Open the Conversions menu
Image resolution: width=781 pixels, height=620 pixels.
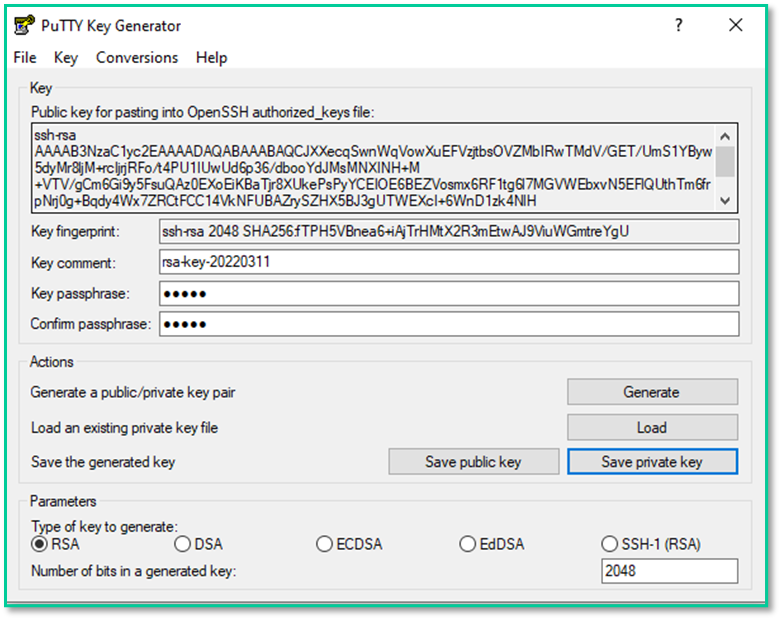pyautogui.click(x=137, y=58)
